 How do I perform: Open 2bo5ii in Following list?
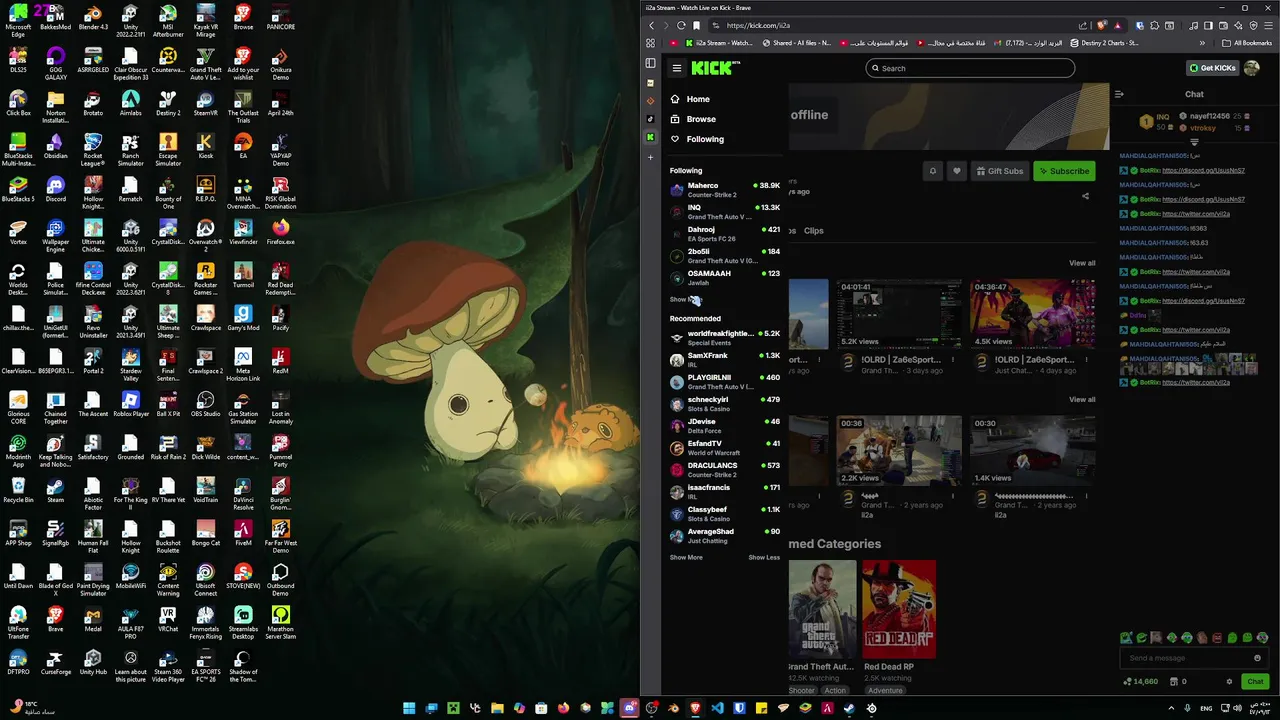[725, 255]
